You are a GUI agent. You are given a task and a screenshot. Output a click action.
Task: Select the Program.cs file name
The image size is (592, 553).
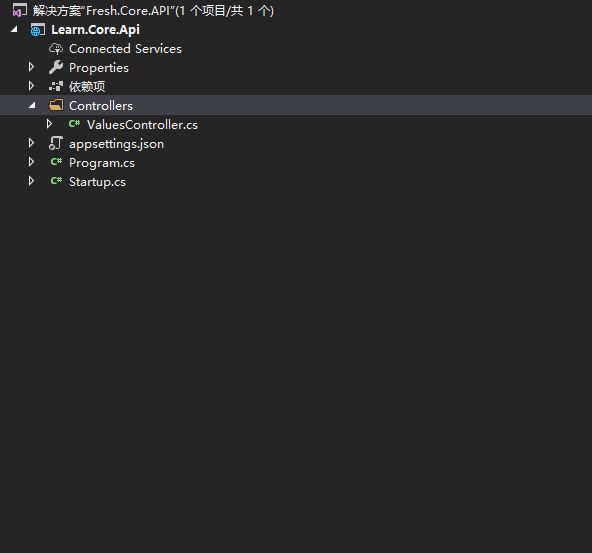[102, 163]
